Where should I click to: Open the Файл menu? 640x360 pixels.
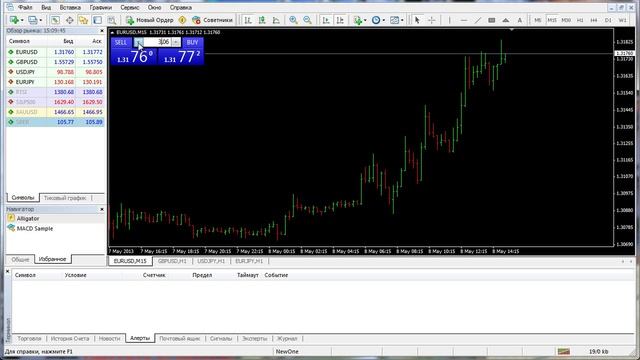(25, 7)
